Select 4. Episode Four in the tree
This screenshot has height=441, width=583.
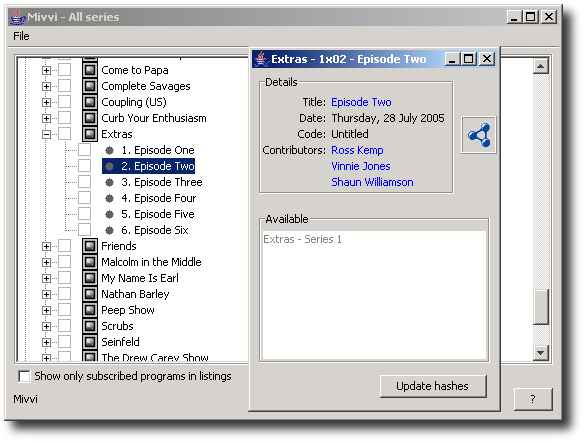tap(158, 198)
